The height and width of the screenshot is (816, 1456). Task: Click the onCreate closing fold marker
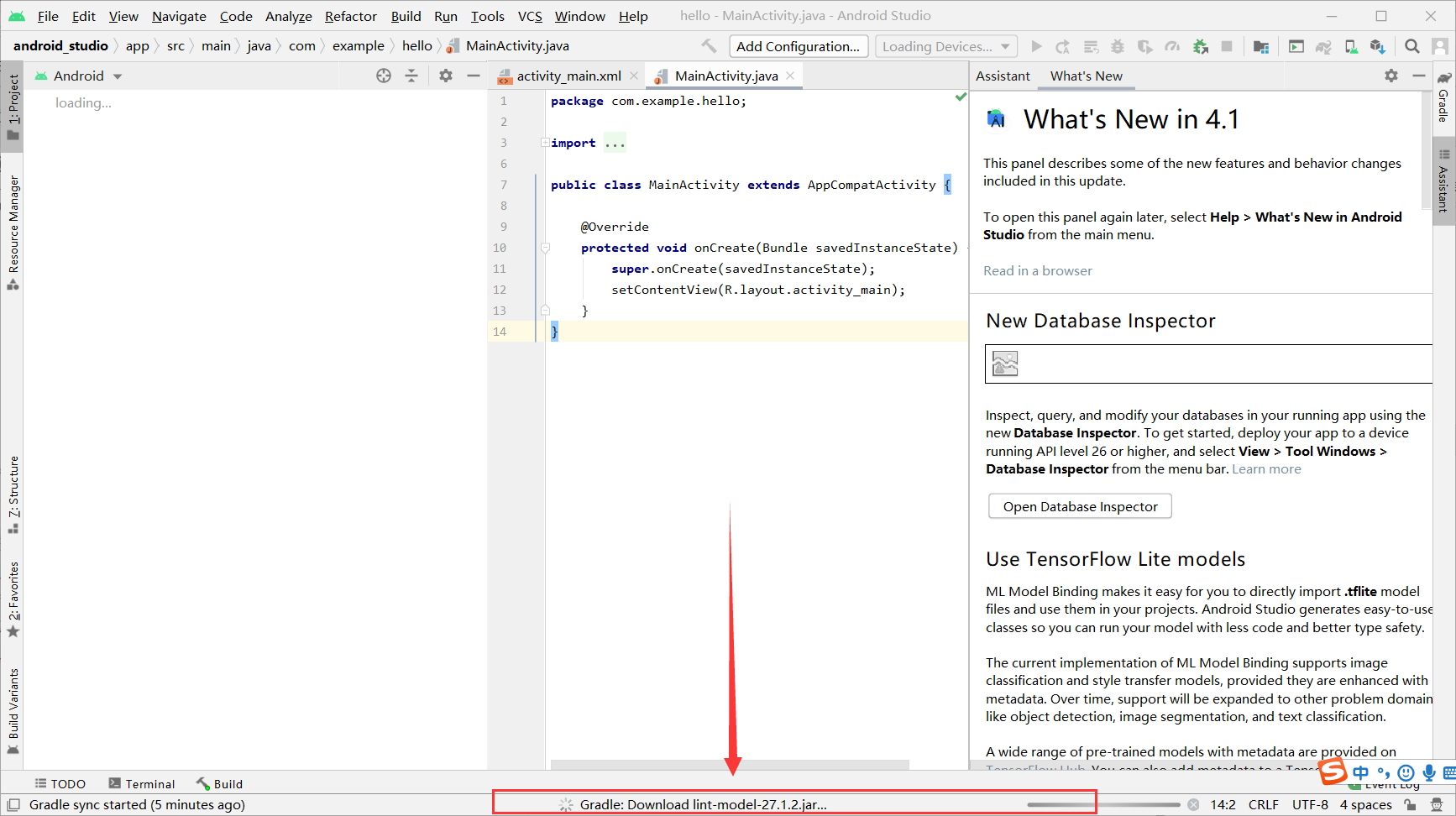(x=545, y=311)
